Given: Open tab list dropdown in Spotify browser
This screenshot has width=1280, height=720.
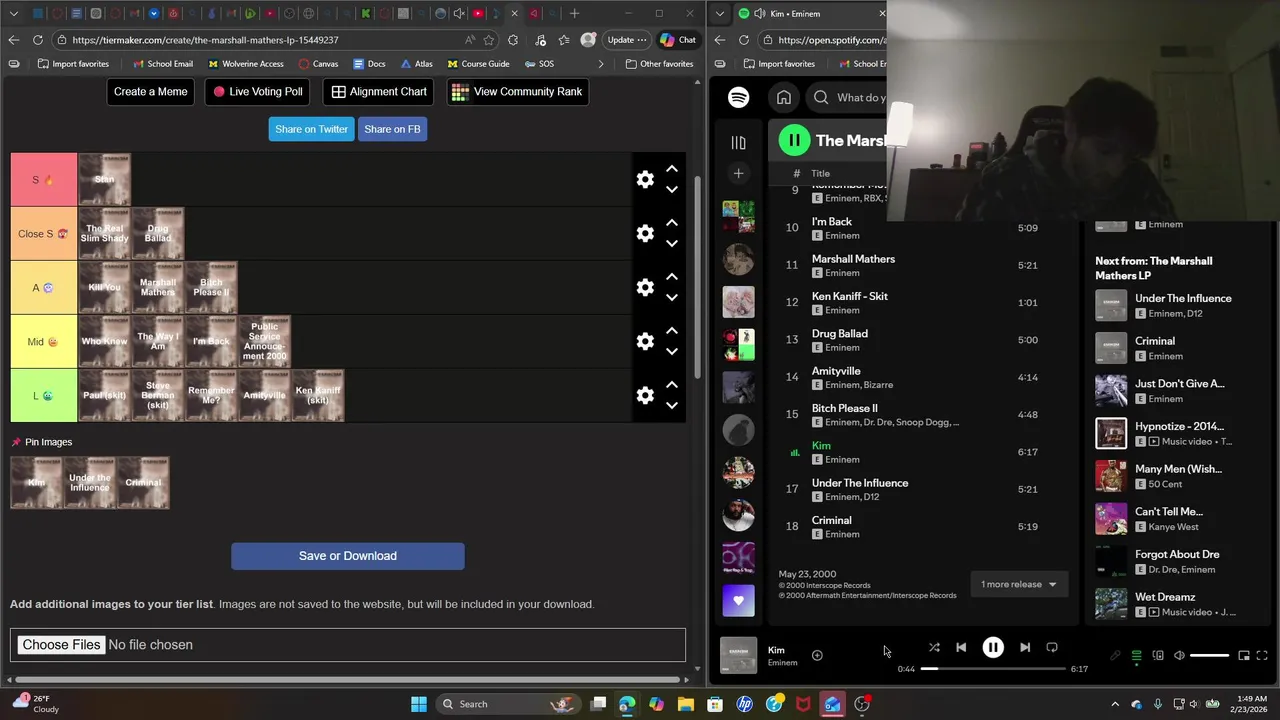Looking at the screenshot, I should (720, 14).
